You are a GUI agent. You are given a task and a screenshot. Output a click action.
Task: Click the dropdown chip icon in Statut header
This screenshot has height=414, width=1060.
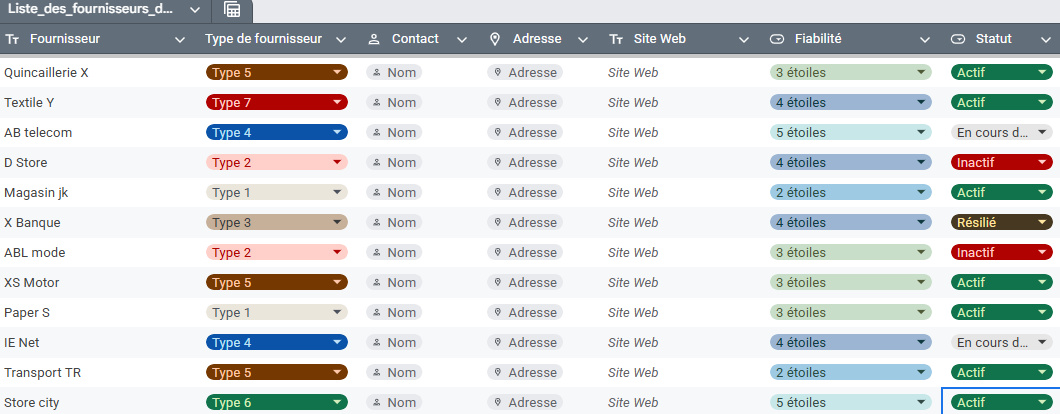[x=957, y=39]
